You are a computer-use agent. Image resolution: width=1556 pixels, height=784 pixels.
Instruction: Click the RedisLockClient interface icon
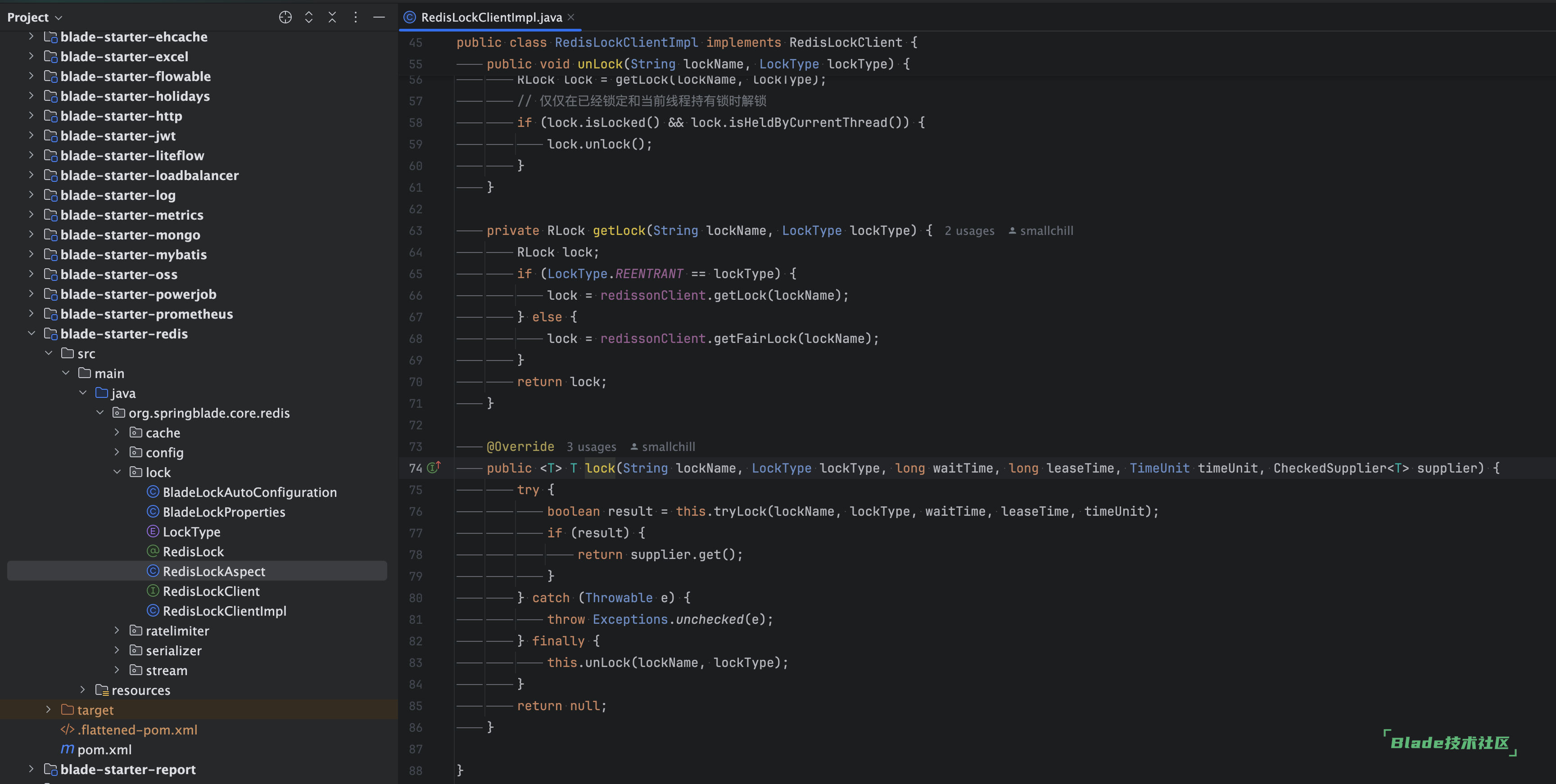coord(154,591)
